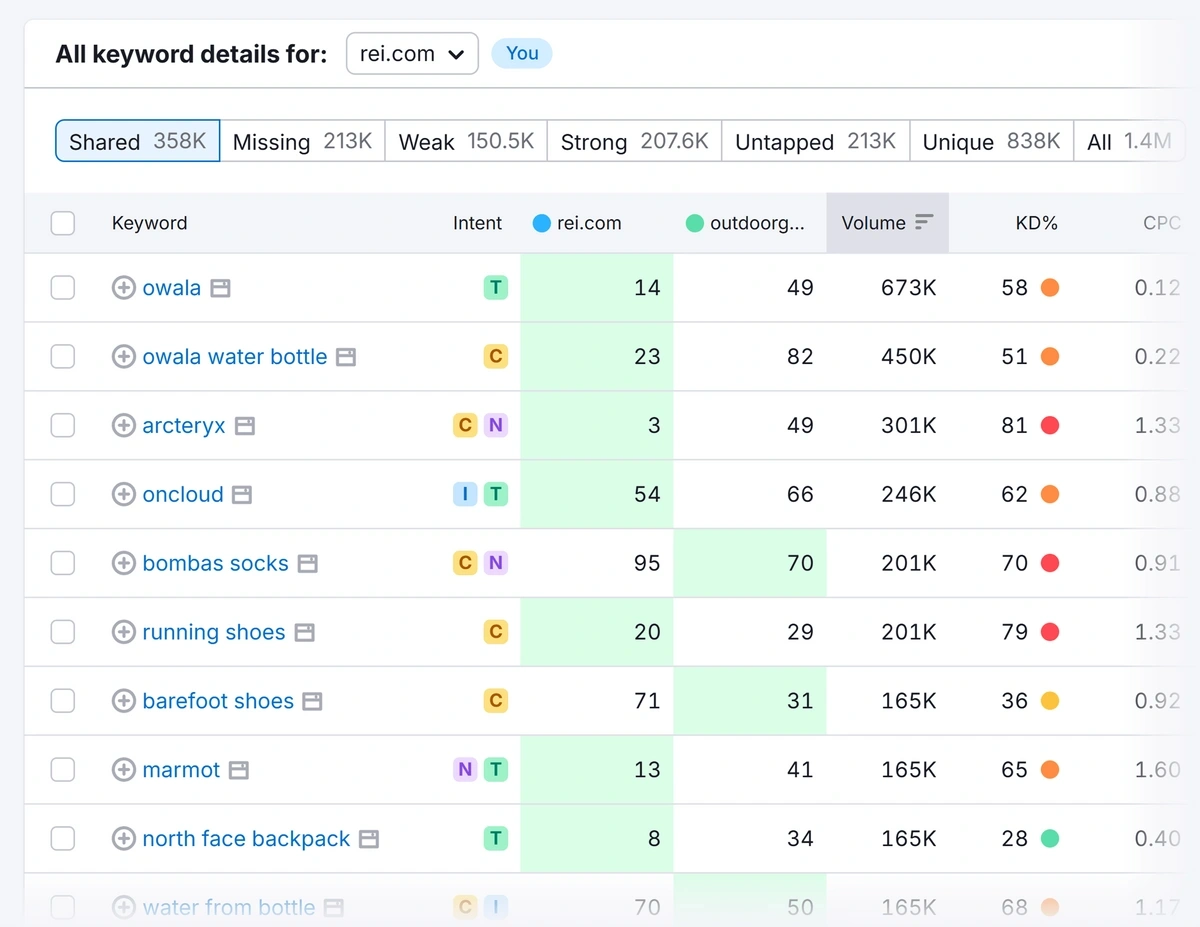Tick the running shoes row checkbox
Screen dimensions: 1200x927
coord(63,633)
